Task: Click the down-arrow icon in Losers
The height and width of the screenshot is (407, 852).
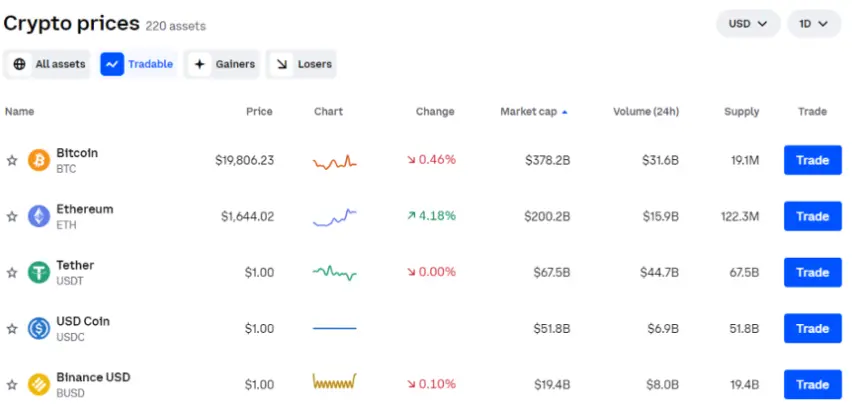Action: 281,64
